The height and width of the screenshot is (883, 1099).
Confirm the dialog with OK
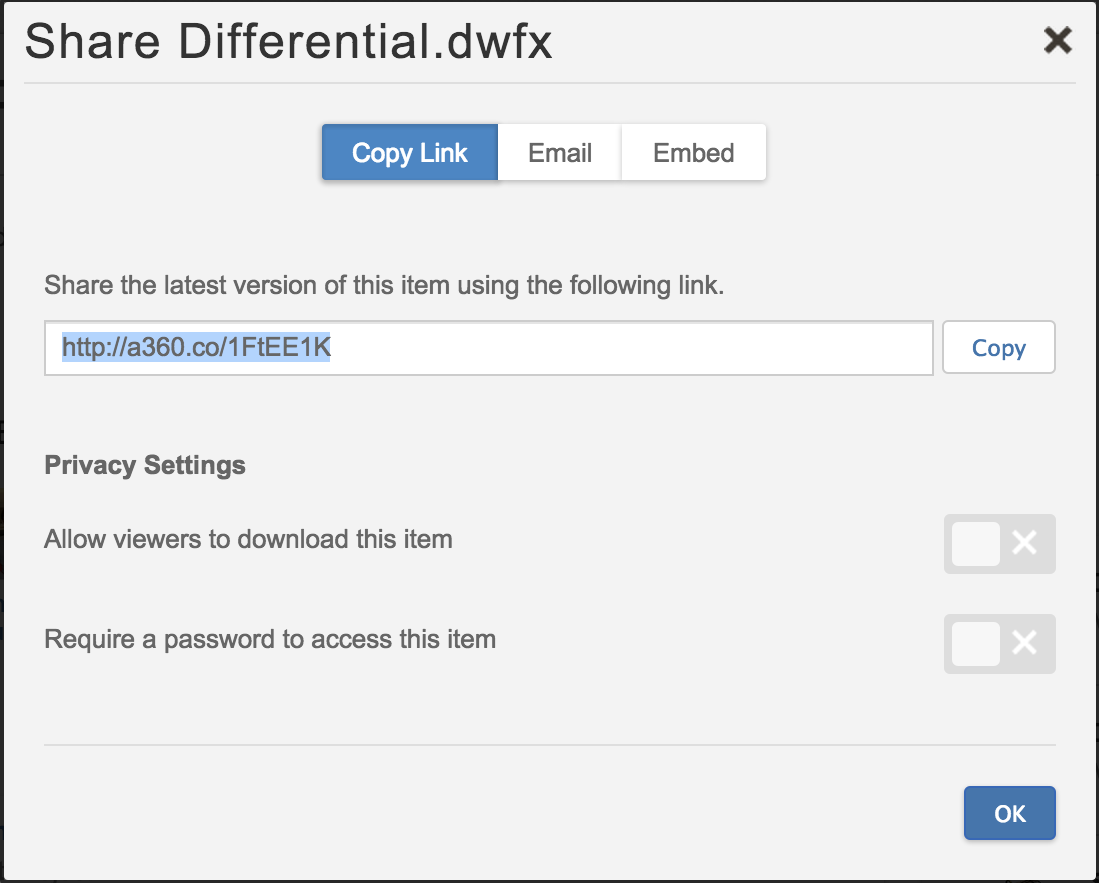tap(1009, 813)
